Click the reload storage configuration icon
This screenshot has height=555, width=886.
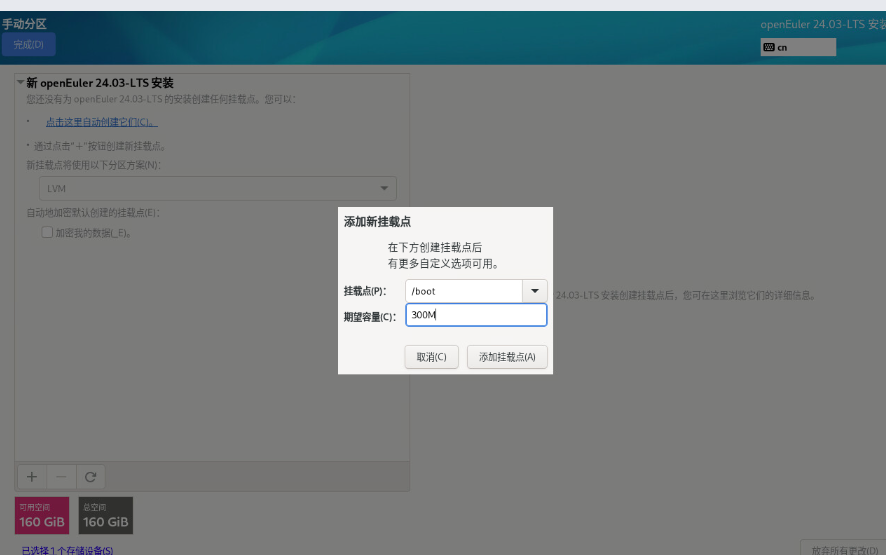(x=90, y=477)
